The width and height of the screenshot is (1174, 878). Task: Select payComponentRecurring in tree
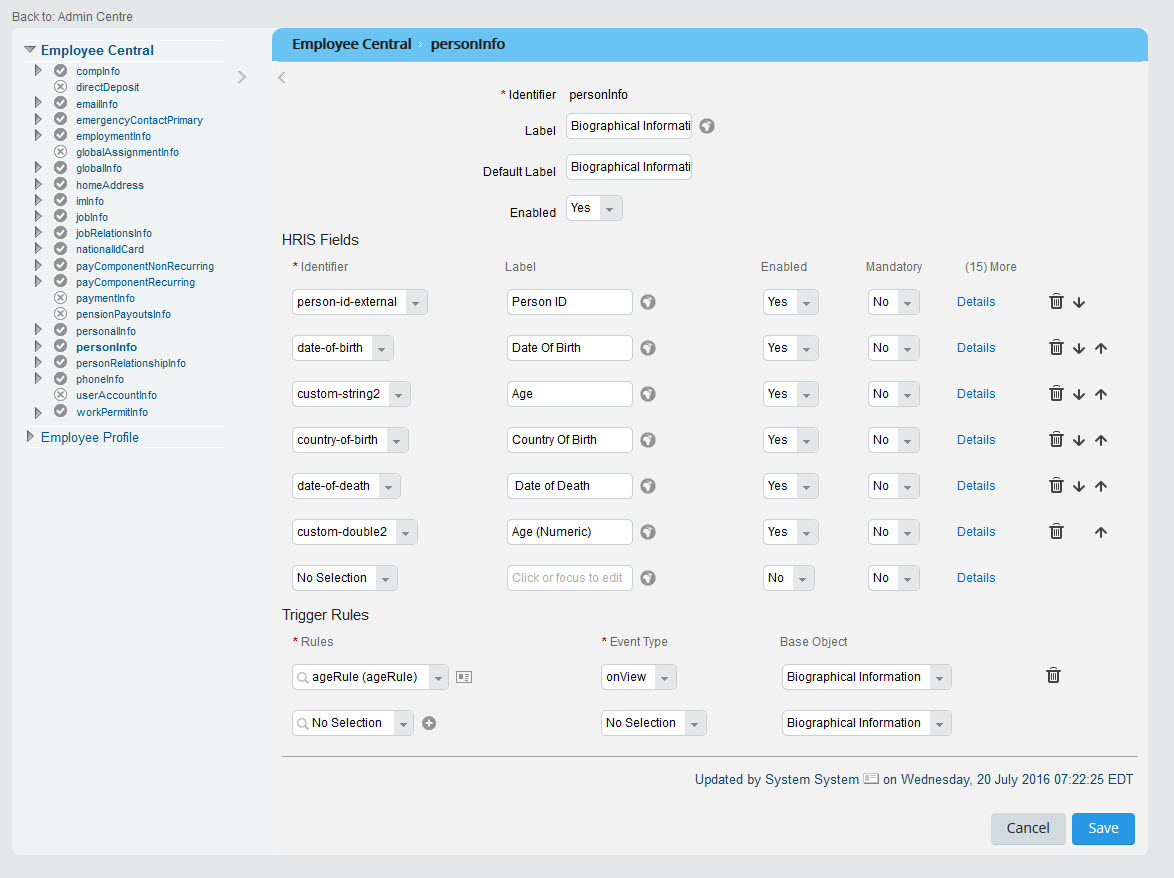tap(136, 282)
